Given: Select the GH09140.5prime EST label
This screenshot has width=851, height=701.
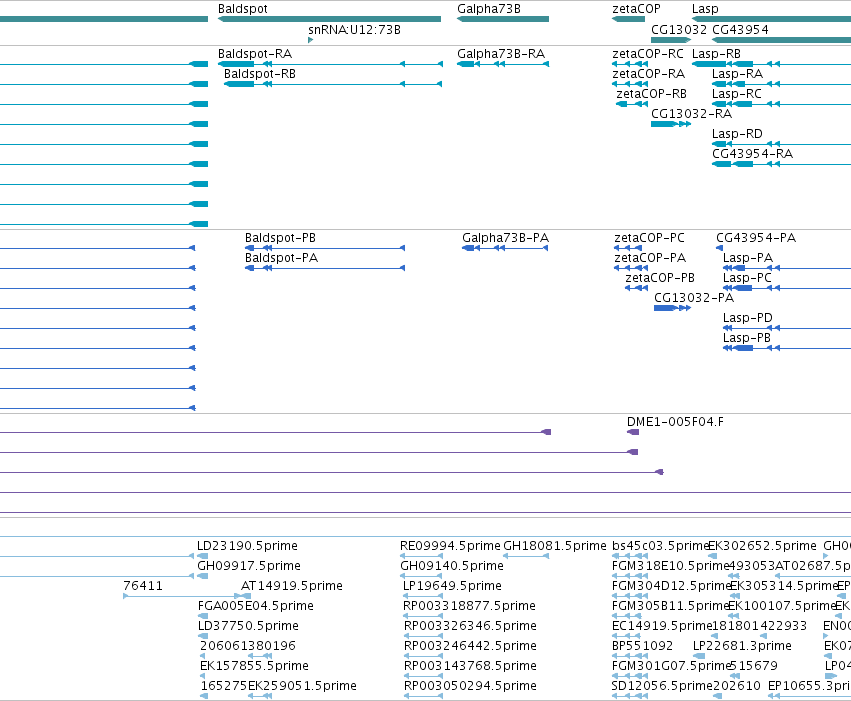Looking at the screenshot, I should [x=452, y=566].
